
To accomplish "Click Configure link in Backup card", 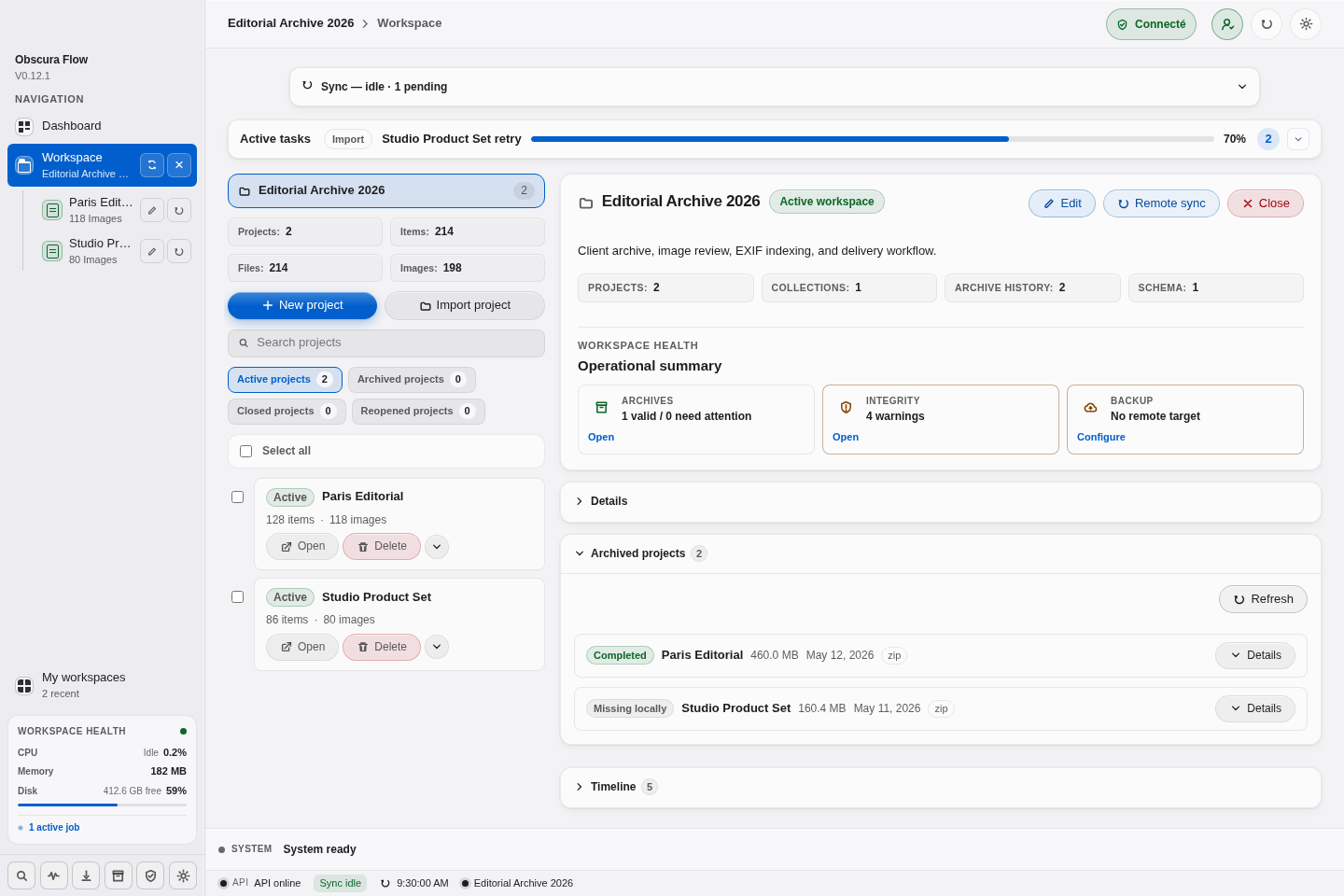I will (x=1101, y=437).
